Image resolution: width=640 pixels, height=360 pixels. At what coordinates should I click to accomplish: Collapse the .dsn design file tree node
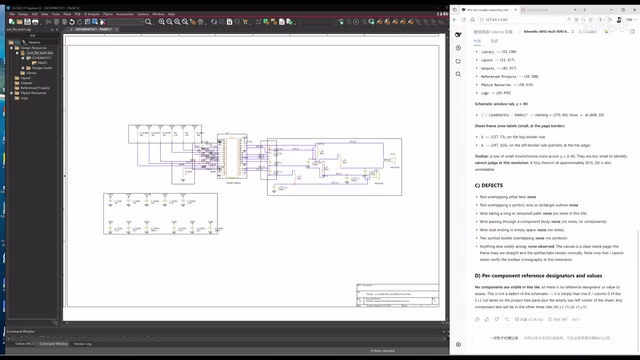point(17,53)
